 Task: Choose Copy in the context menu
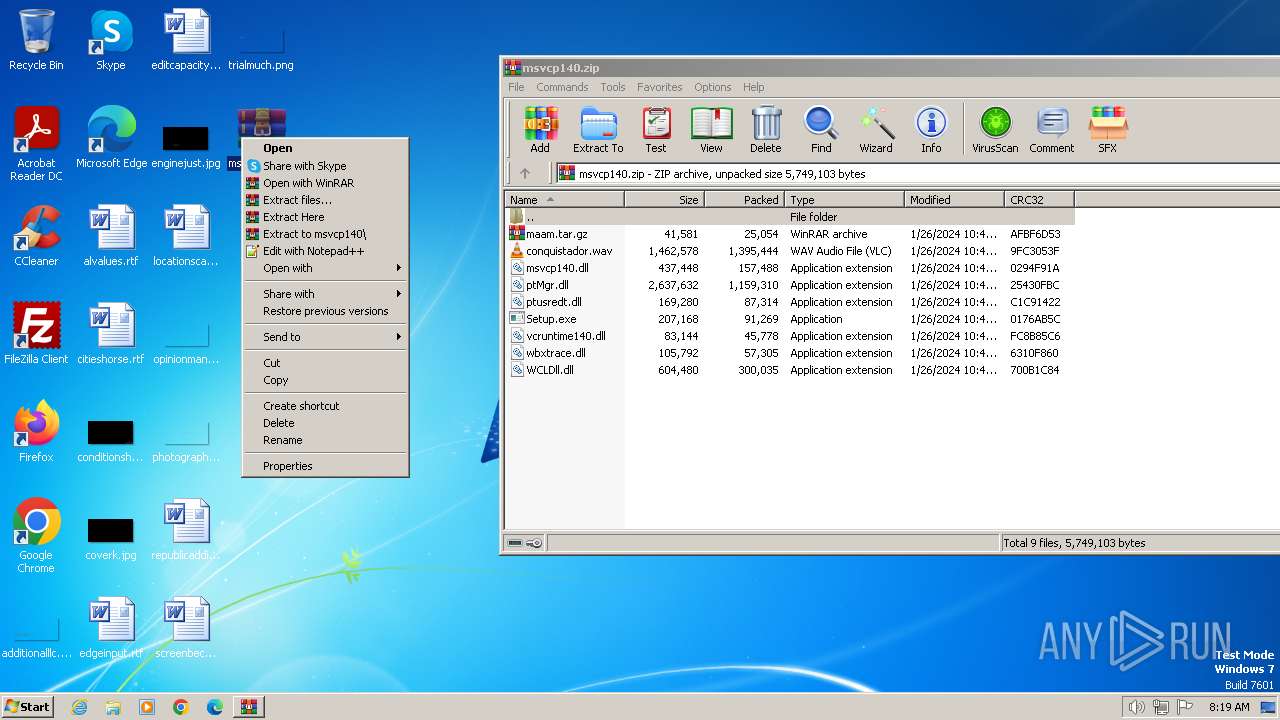[326, 380]
